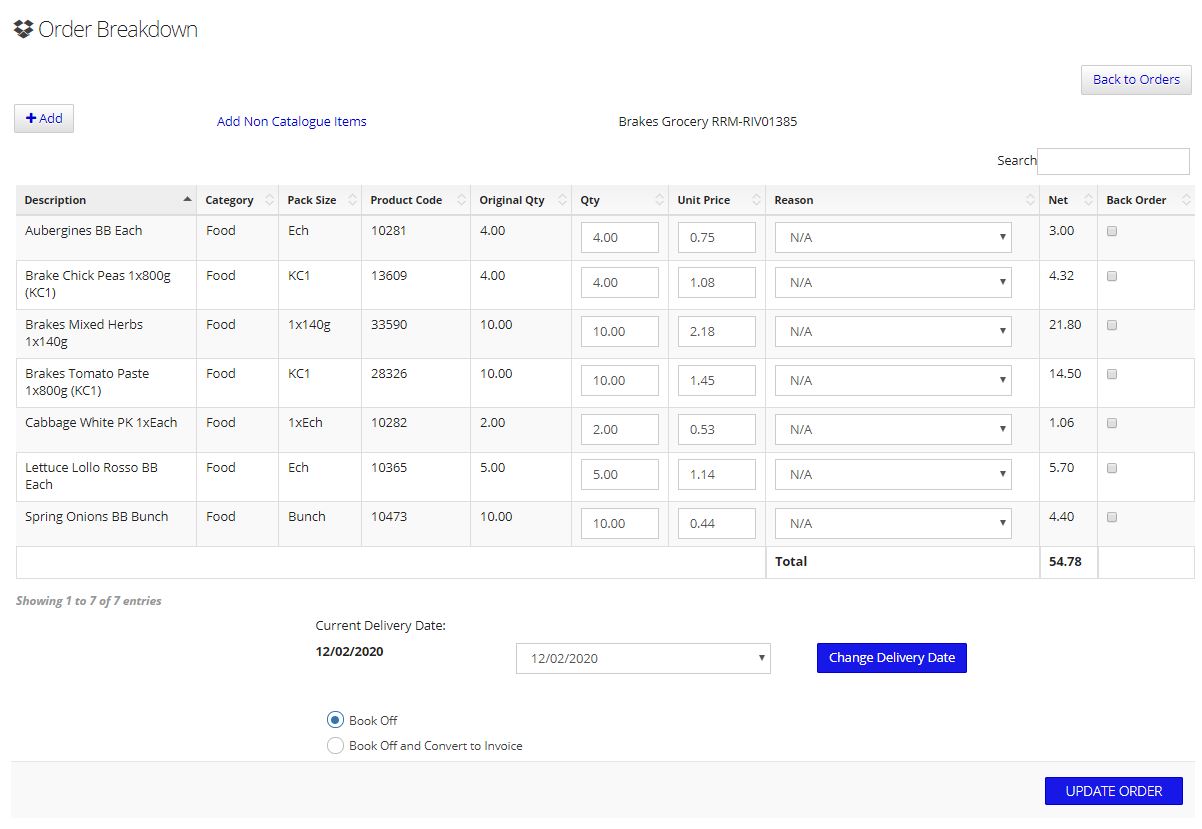Click the sort arrows on Back Order column
This screenshot has width=1202, height=829.
(x=1185, y=200)
